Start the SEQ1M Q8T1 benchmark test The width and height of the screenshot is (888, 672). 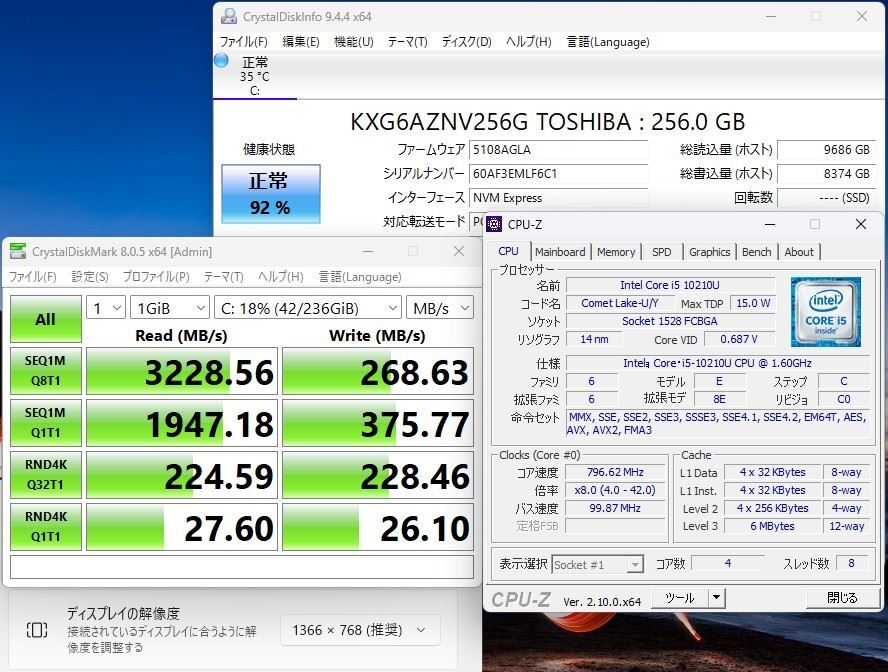click(45, 371)
